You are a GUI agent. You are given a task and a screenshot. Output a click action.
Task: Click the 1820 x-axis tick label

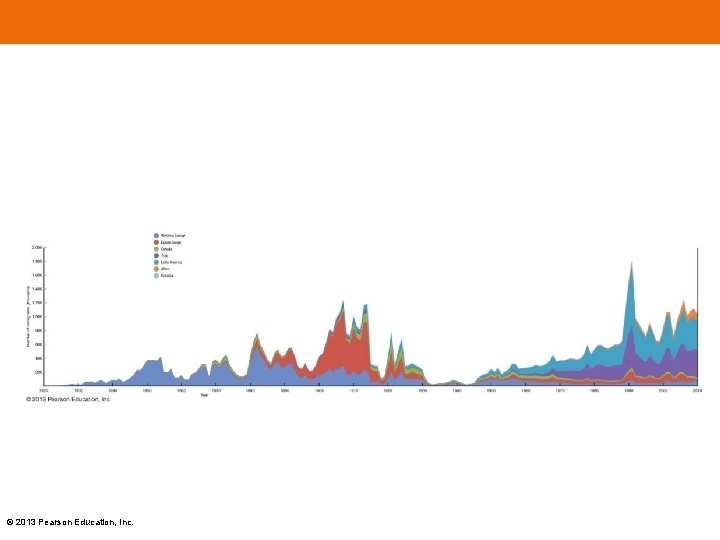(x=44, y=390)
